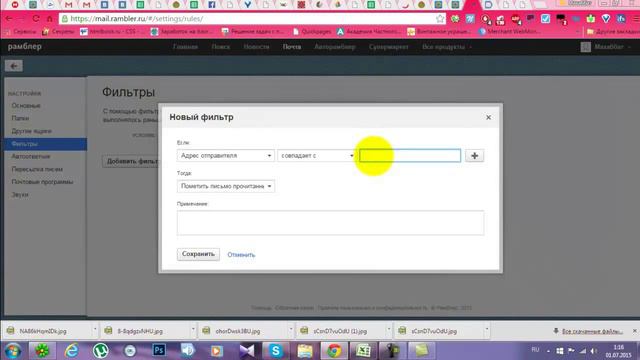Open the Все скачанные файлы link
The height and width of the screenshot is (360, 640).
tap(592, 331)
